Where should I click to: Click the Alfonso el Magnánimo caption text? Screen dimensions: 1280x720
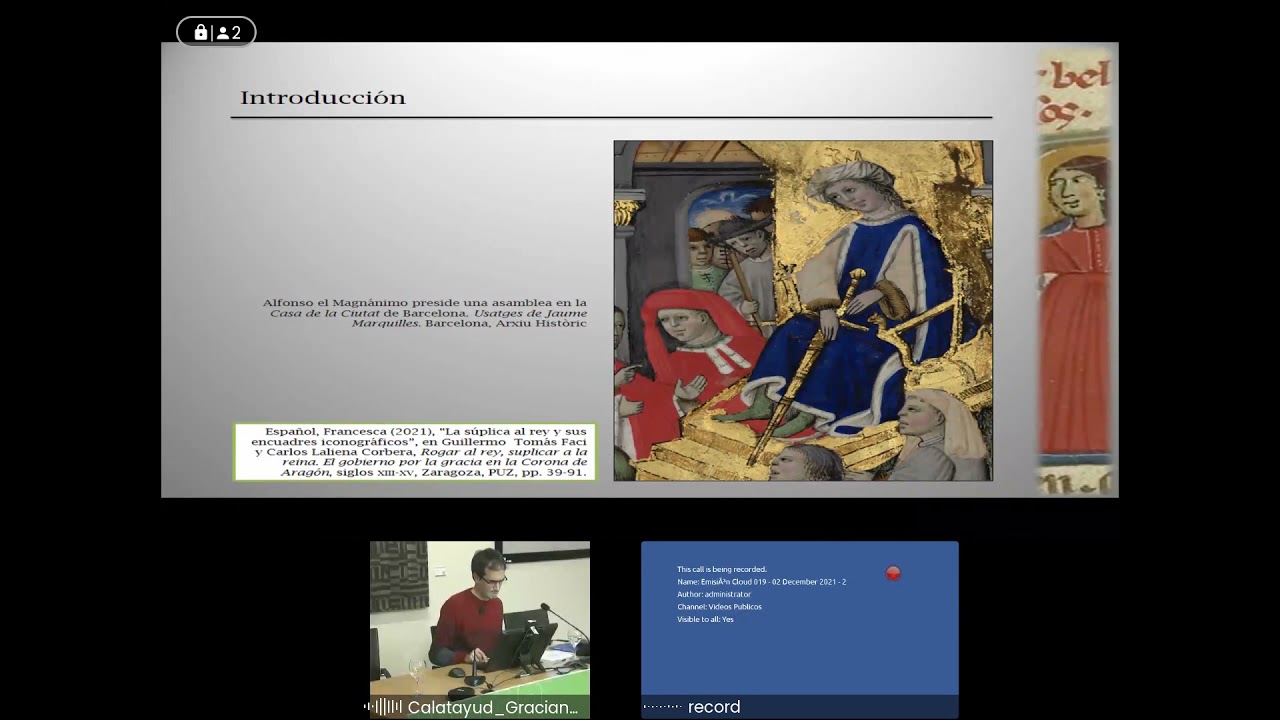425,313
